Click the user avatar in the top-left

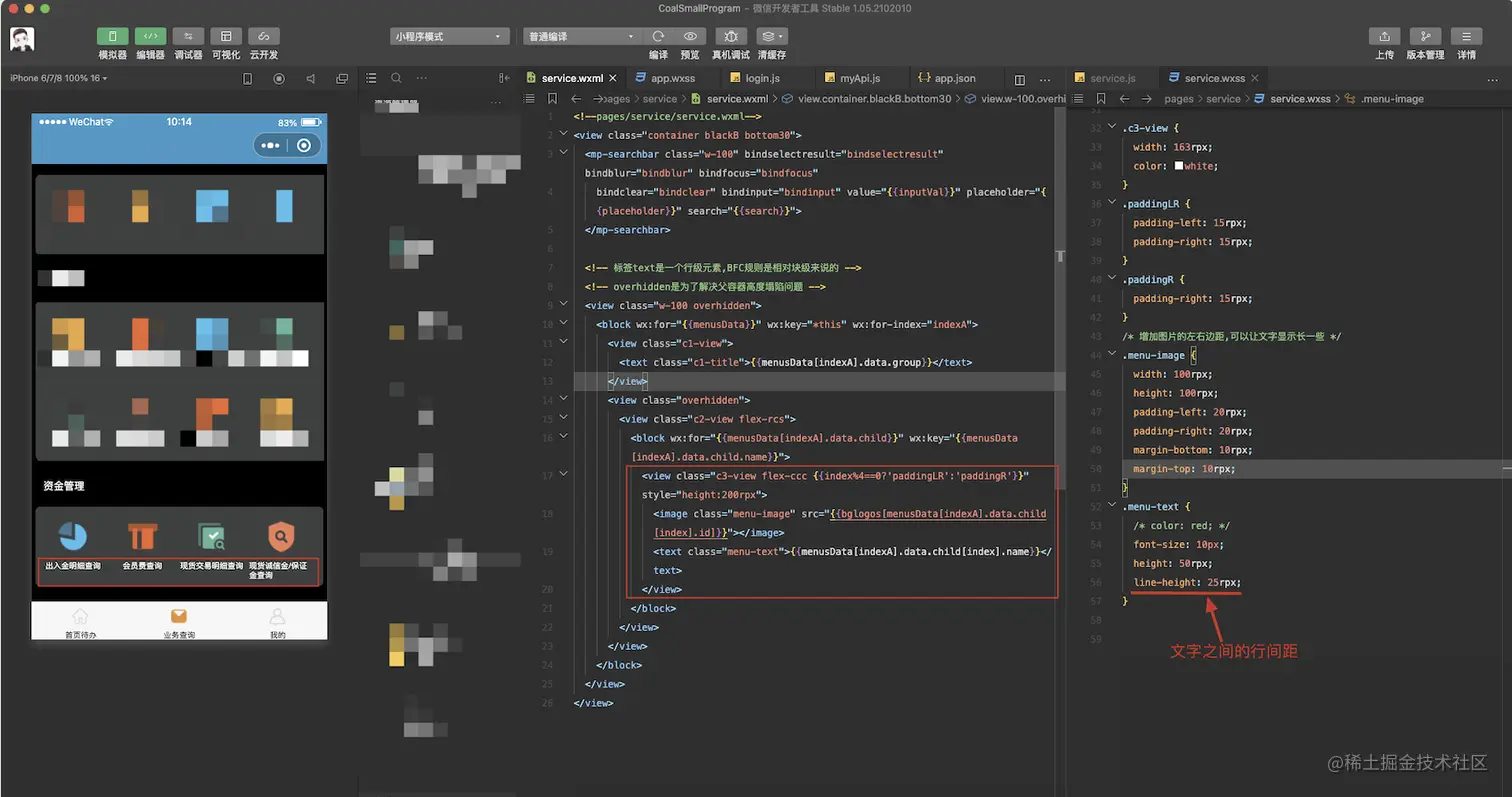tap(22, 39)
